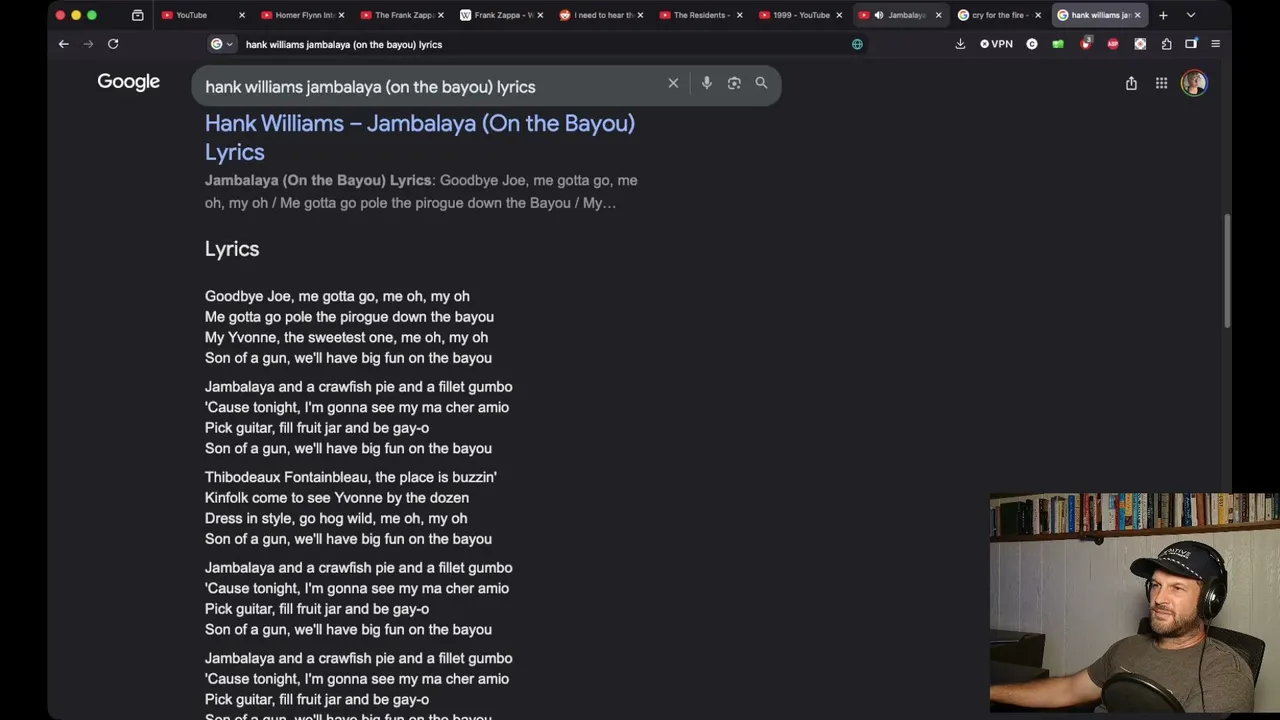Viewport: 1280px width, 720px height.
Task: Toggle the VPN button
Action: coord(996,44)
